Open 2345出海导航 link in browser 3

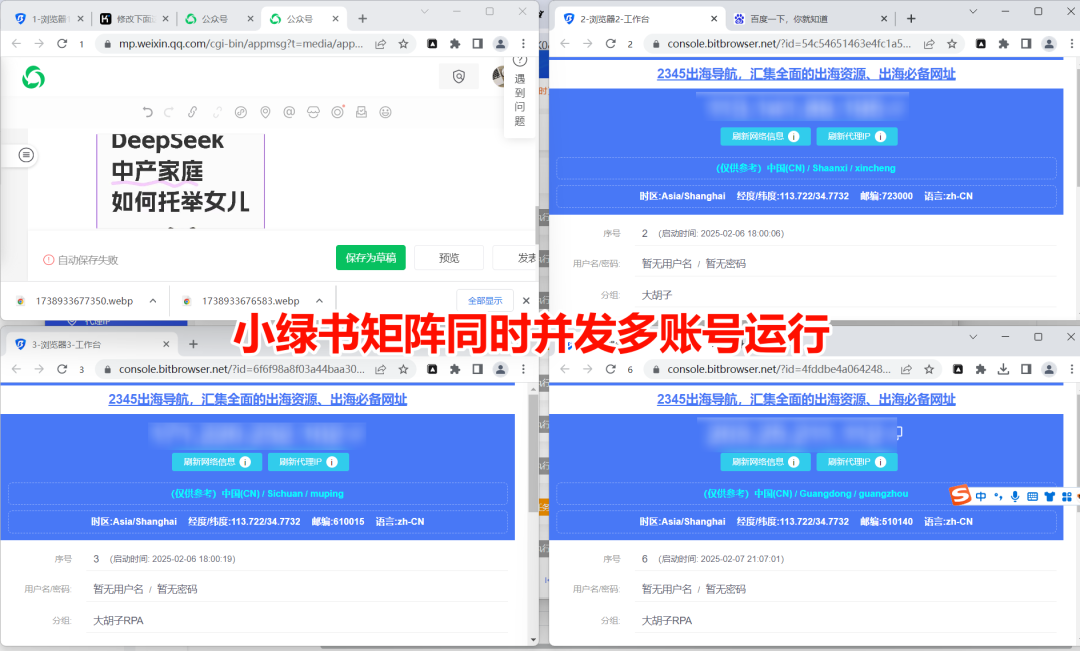[258, 400]
